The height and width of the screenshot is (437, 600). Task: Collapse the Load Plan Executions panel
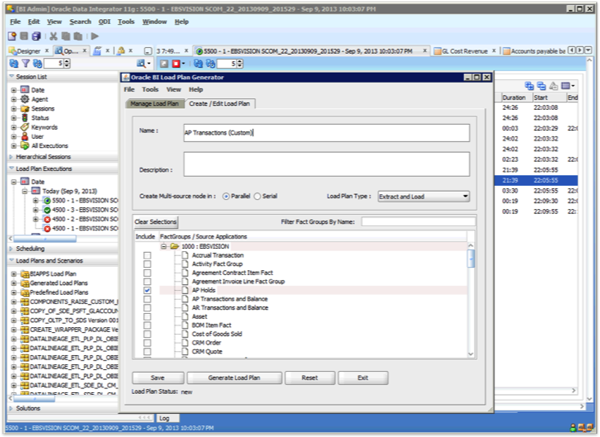pyautogui.click(x=11, y=169)
